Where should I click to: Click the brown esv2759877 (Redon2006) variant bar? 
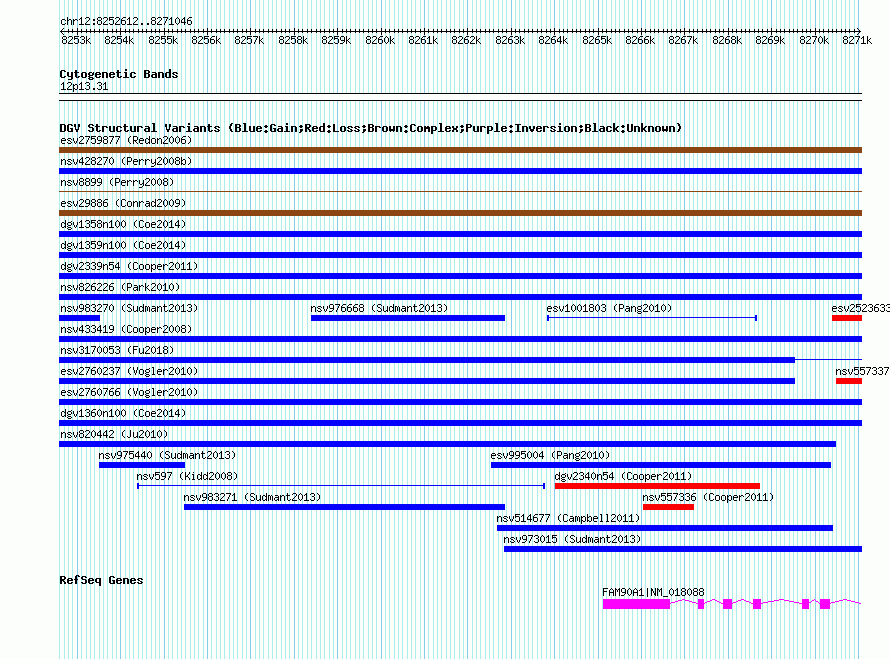[x=460, y=150]
